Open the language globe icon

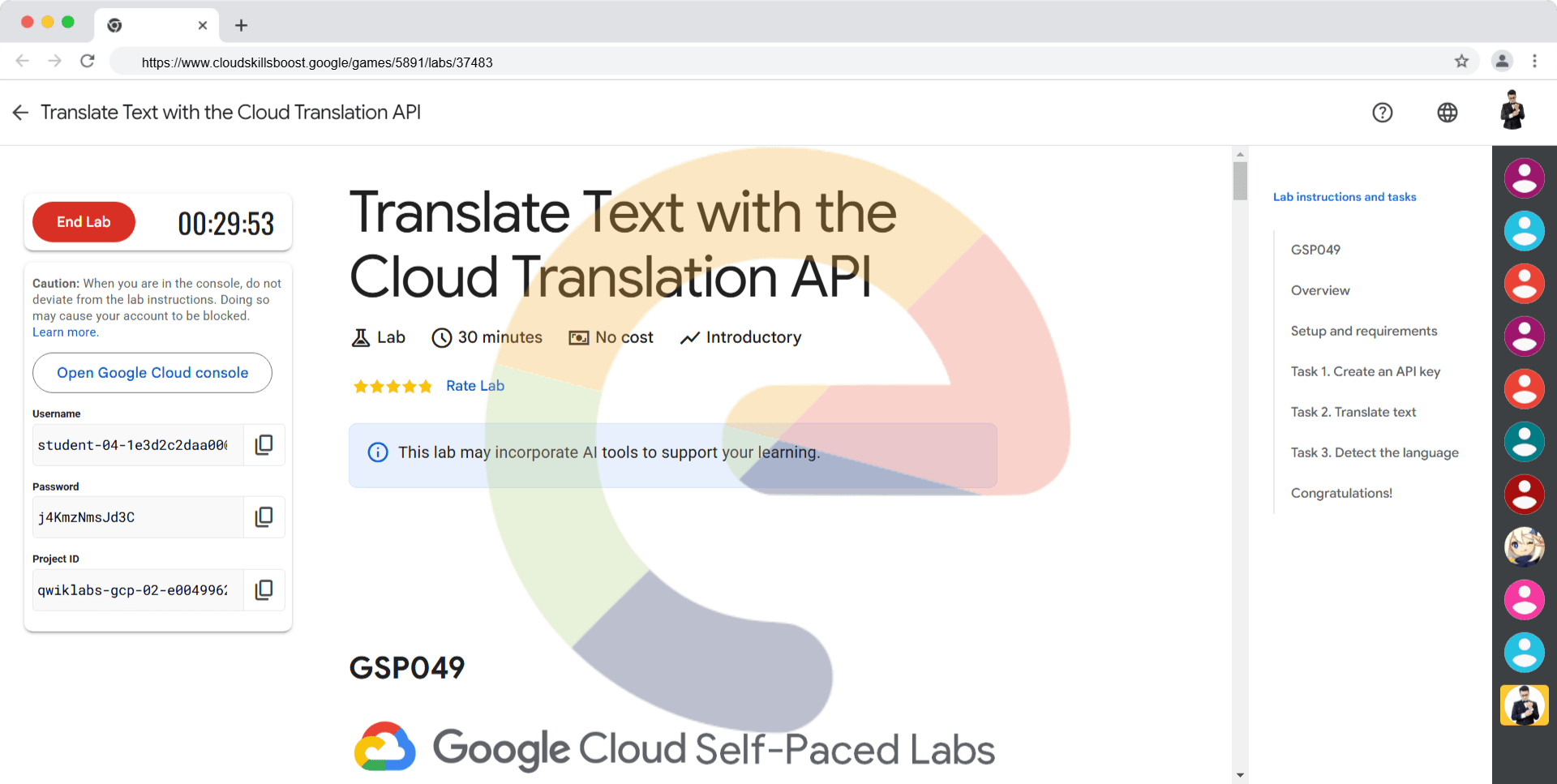1447,113
